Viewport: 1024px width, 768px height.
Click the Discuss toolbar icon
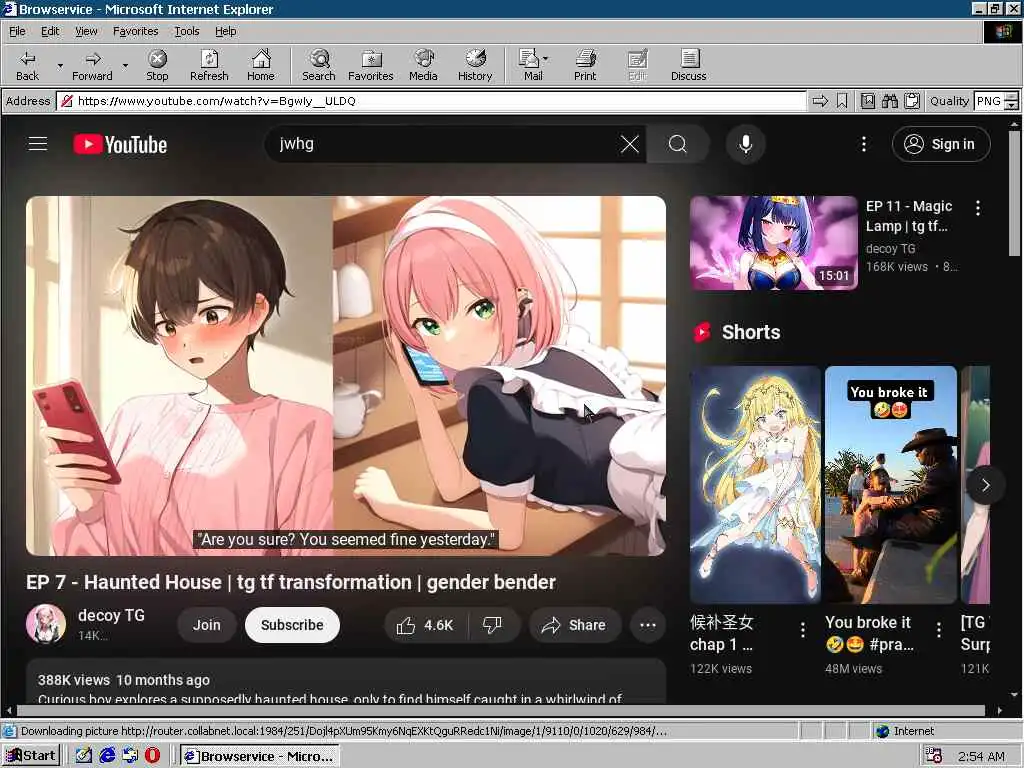[x=688, y=65]
